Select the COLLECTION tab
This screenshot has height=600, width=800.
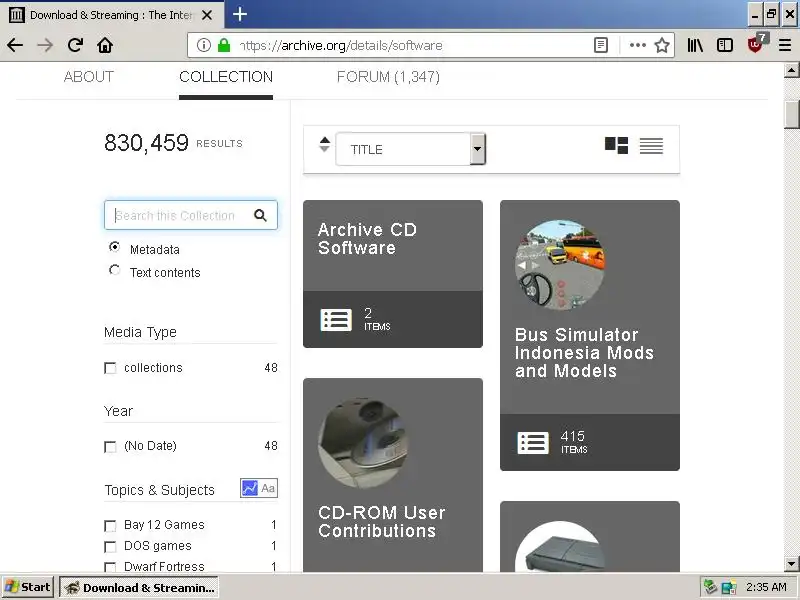(x=226, y=77)
